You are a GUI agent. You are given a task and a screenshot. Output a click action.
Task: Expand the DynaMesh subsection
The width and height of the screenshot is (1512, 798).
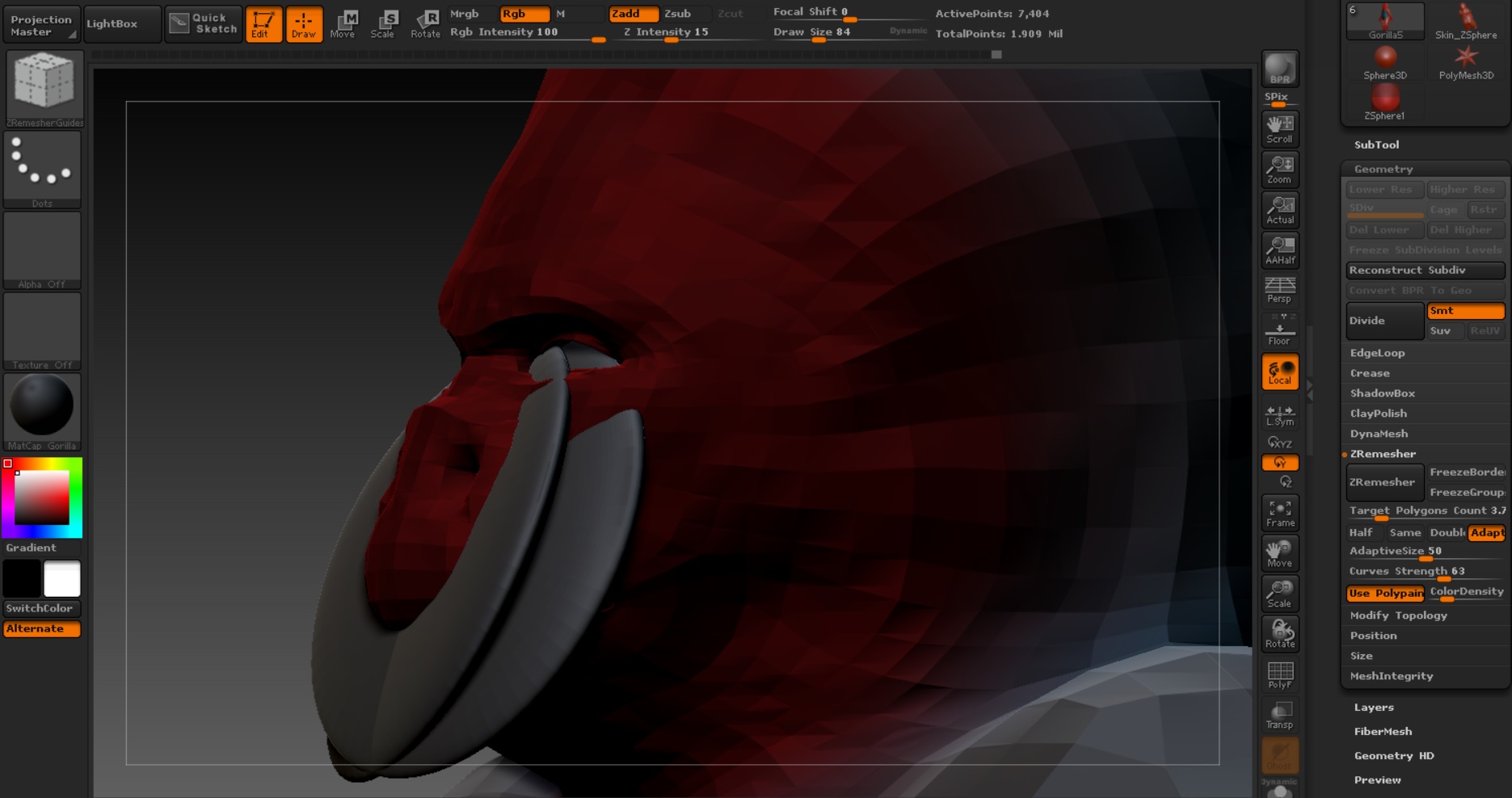click(x=1379, y=434)
